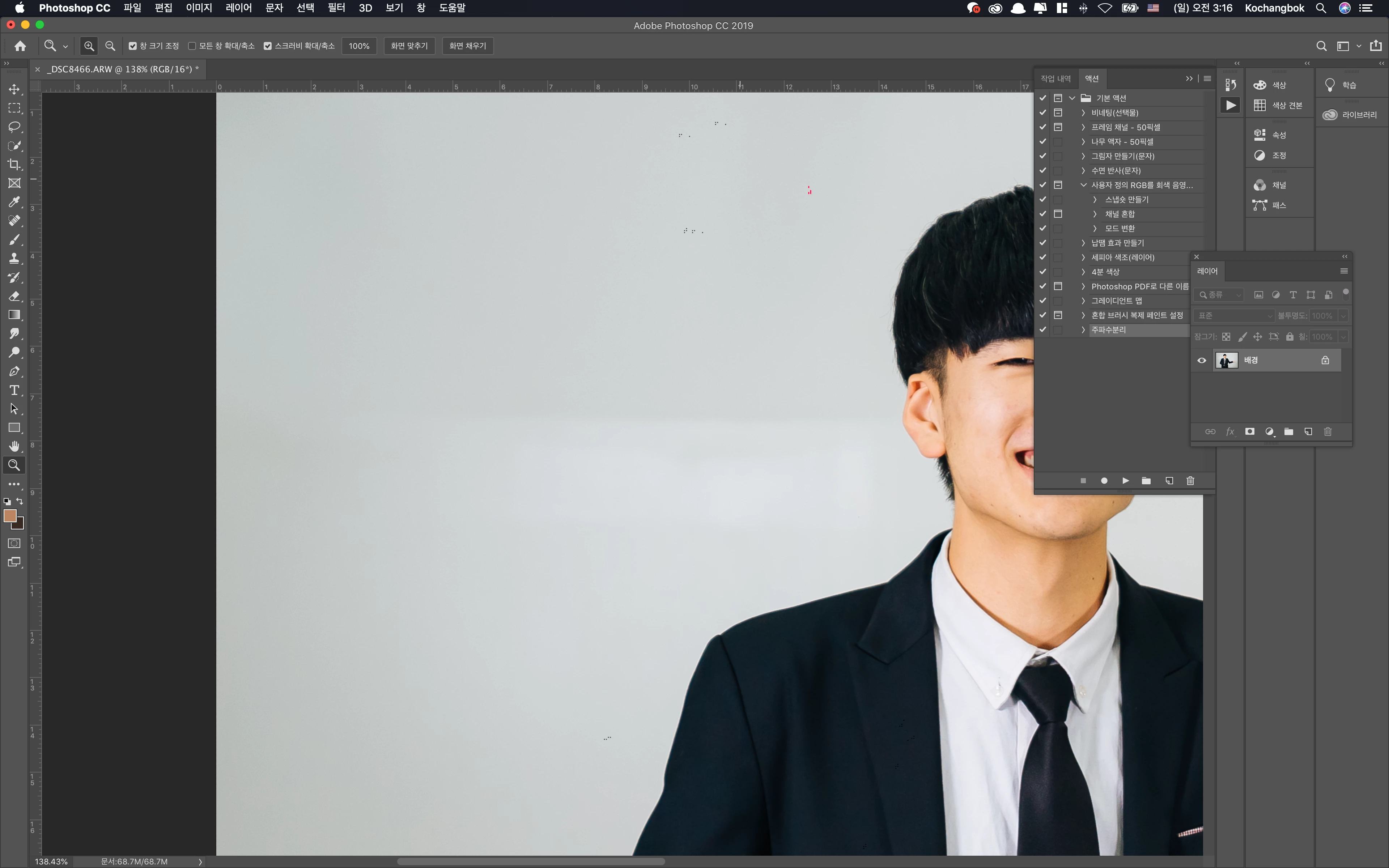Image resolution: width=1389 pixels, height=868 pixels.
Task: Click the 화면 채우기 button
Action: [x=467, y=46]
